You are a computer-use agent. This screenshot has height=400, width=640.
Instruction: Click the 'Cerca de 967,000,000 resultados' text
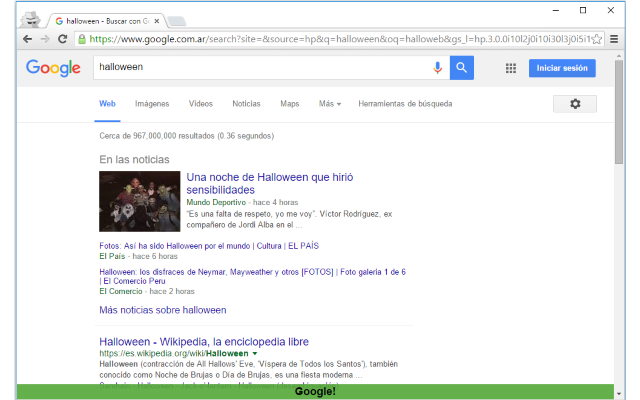coord(187,136)
